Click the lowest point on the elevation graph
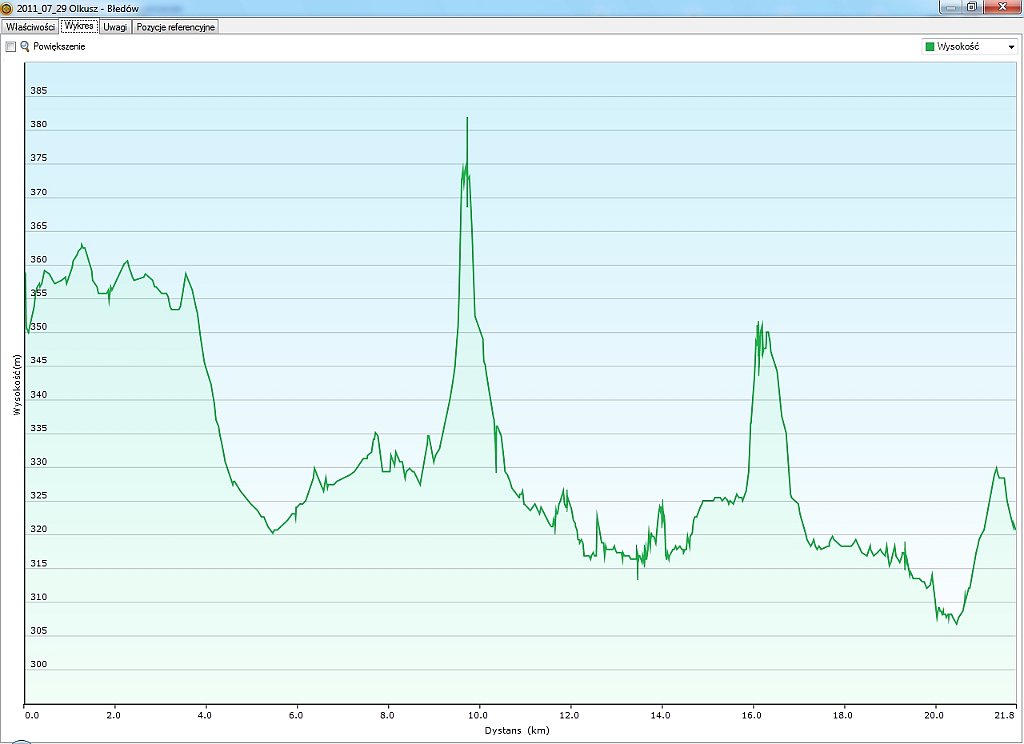 (x=956, y=624)
